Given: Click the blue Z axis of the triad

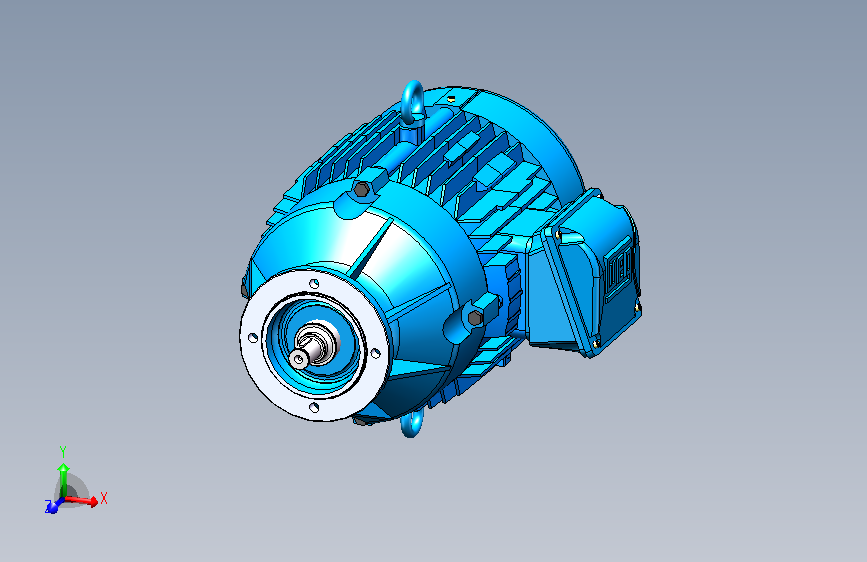Looking at the screenshot, I should click(53, 506).
